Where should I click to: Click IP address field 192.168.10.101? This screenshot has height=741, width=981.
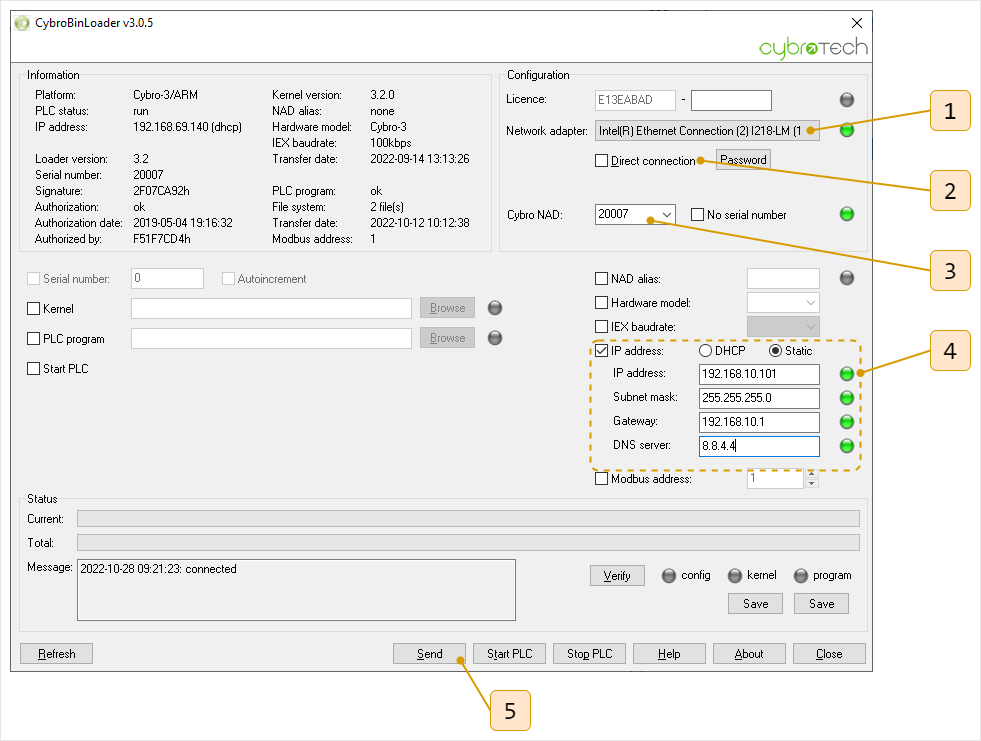(759, 374)
